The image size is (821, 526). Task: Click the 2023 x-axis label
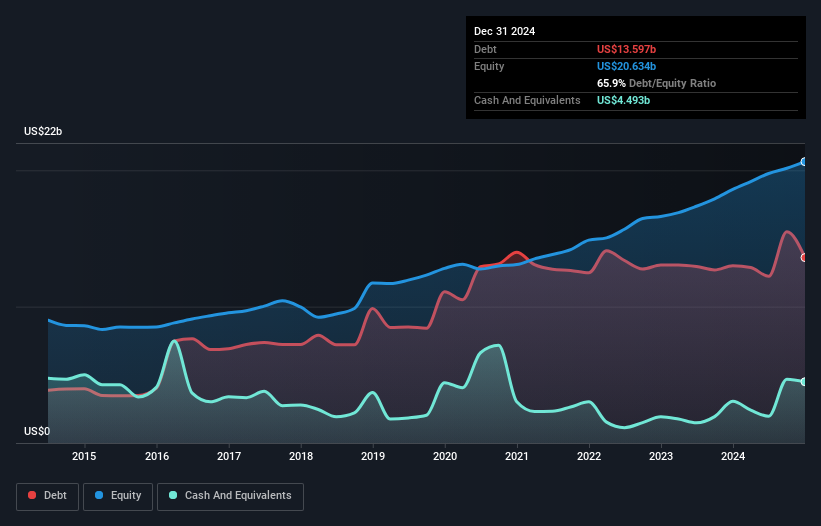click(x=661, y=456)
